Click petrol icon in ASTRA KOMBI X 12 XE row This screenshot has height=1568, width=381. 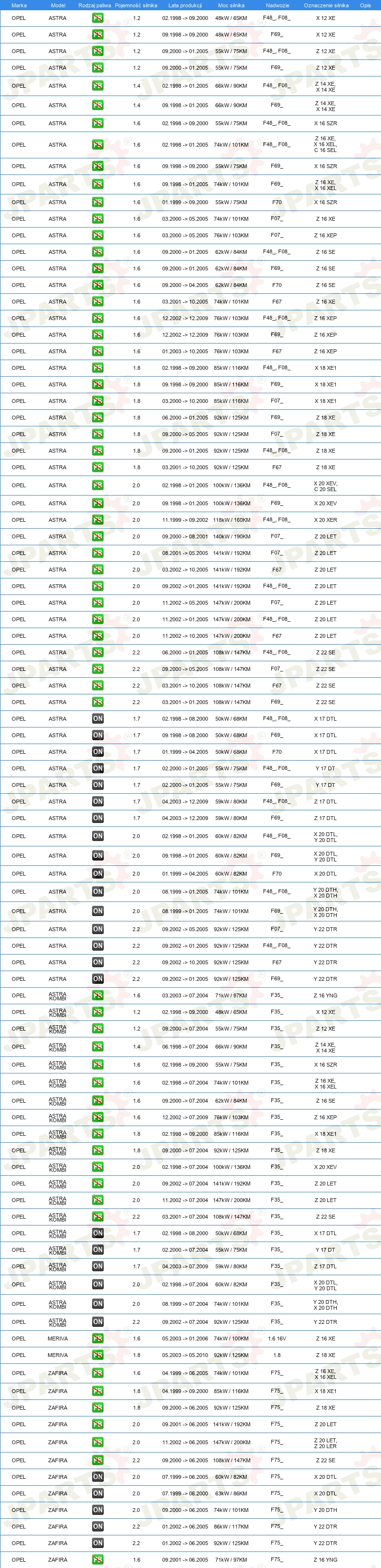pyautogui.click(x=97, y=1012)
